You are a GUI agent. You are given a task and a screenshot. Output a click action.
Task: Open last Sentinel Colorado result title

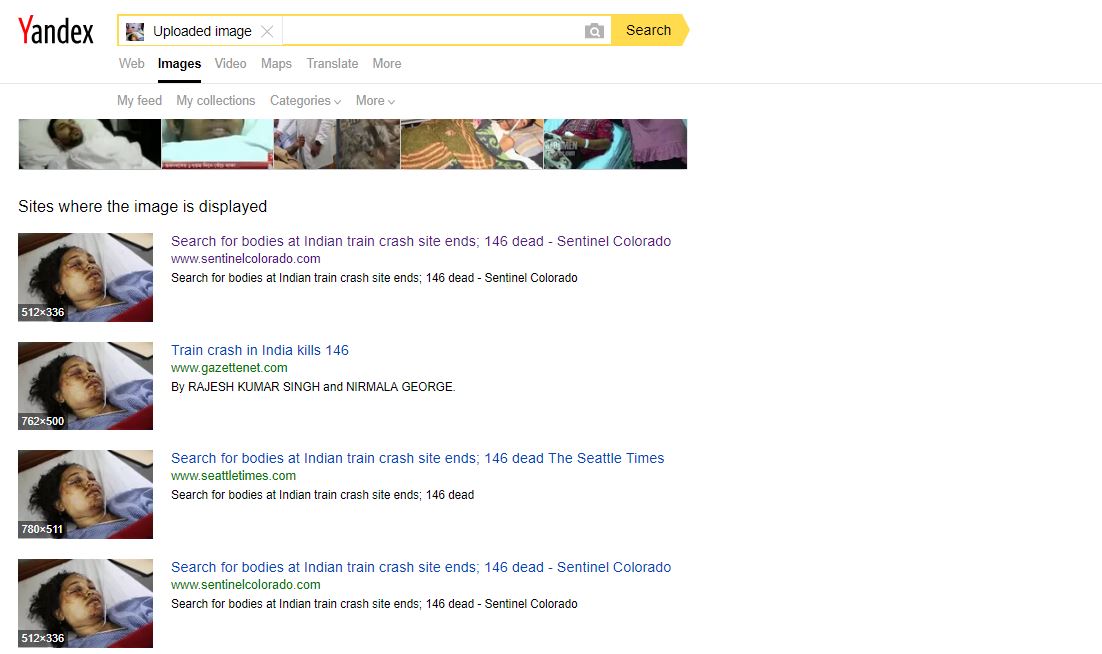coord(421,567)
